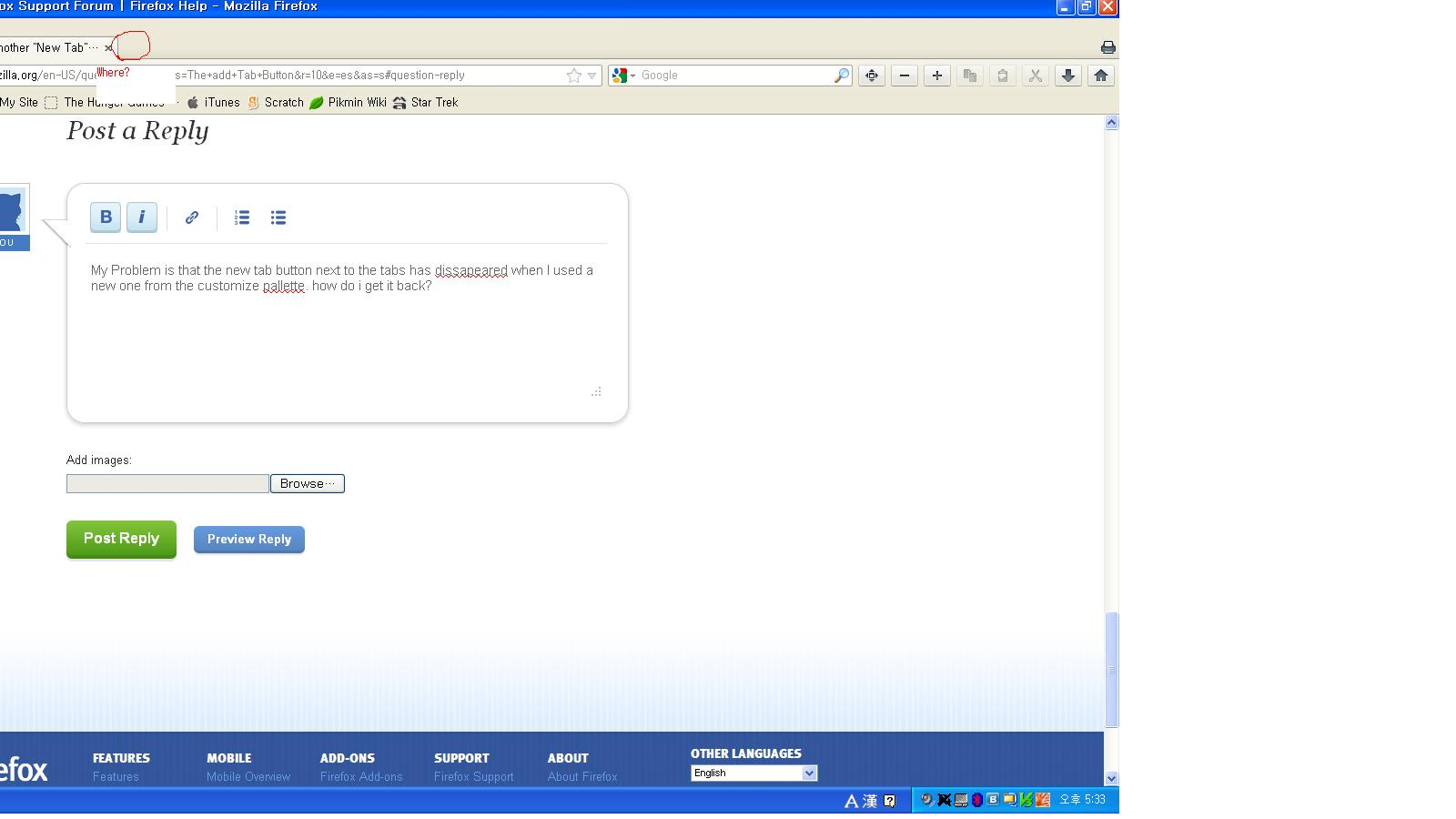This screenshot has width=1456, height=819.
Task: Open the iTunes bookmark
Action: [216, 102]
